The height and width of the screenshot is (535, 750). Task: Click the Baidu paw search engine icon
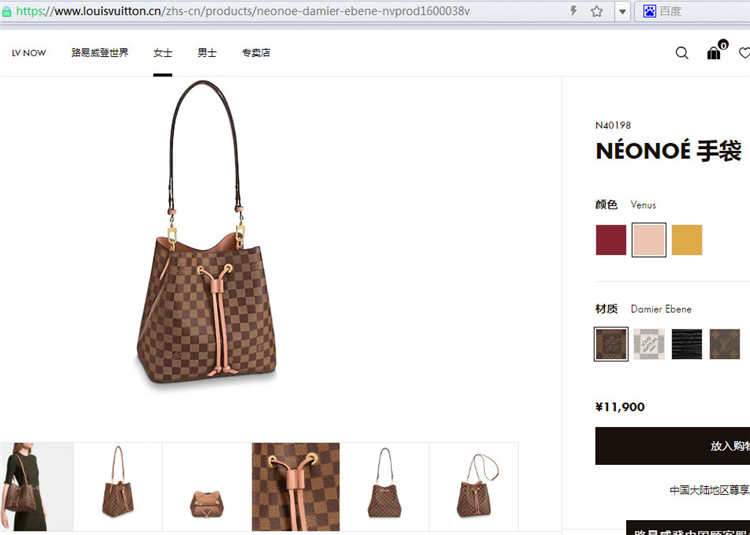649,11
